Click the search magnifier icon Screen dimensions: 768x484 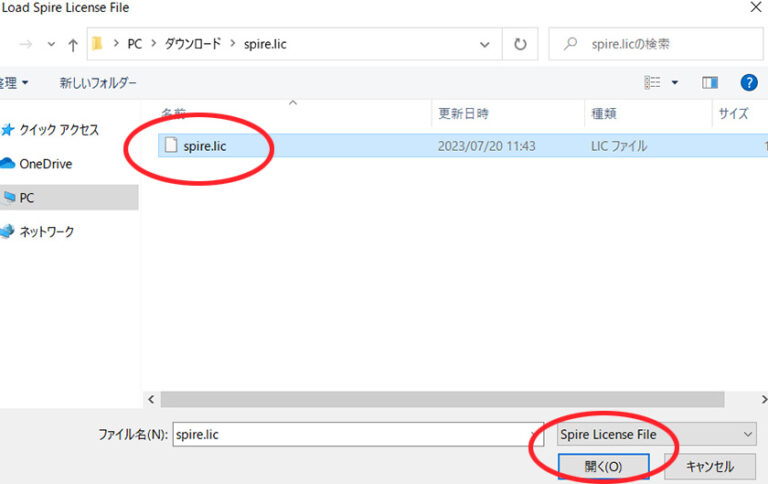pyautogui.click(x=570, y=45)
